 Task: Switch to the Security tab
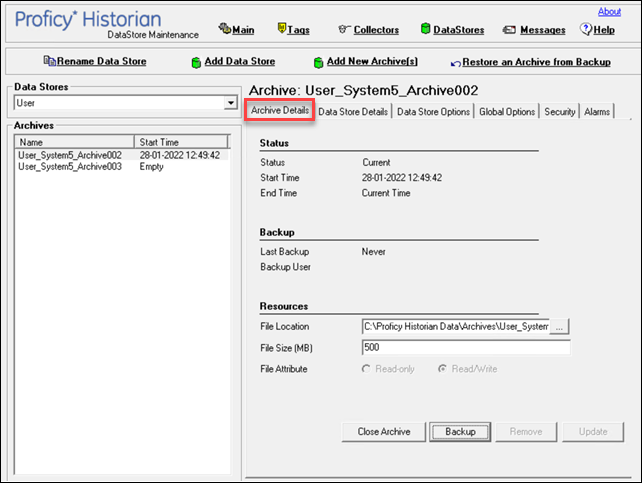click(560, 112)
